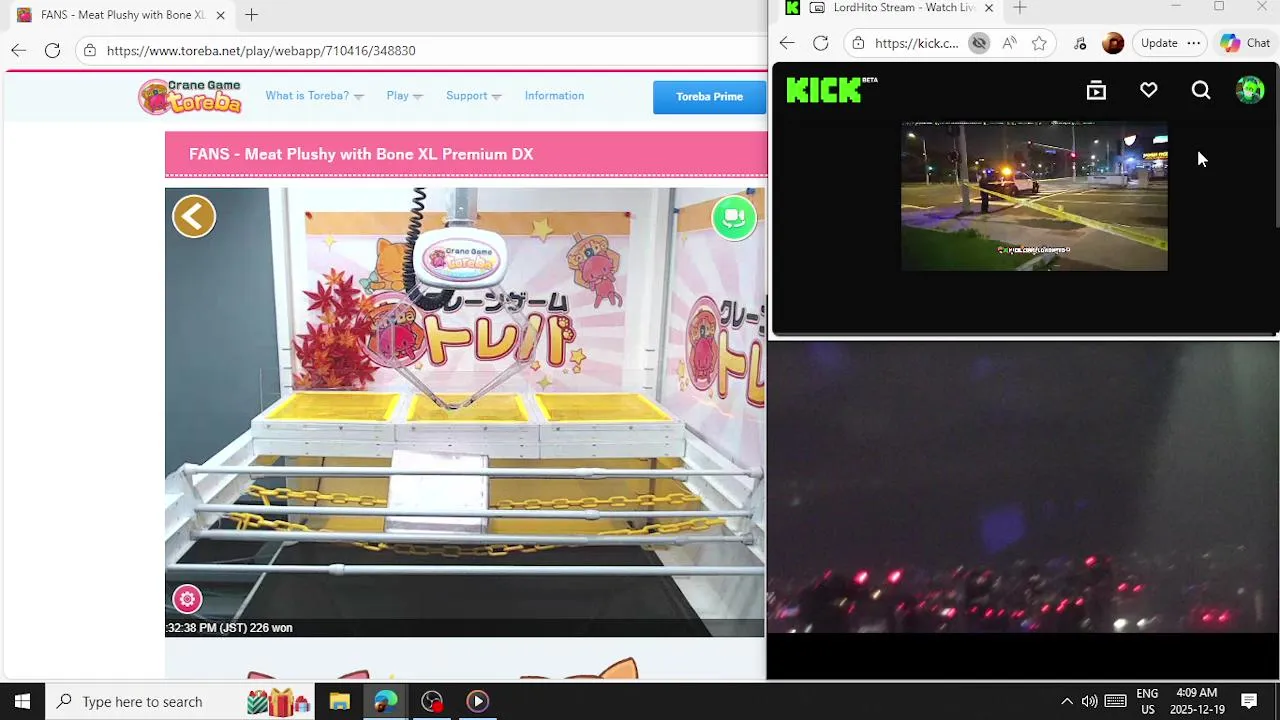The image size is (1280, 720).
Task: Open the Toreba Crane Game logo home link
Action: 191,96
